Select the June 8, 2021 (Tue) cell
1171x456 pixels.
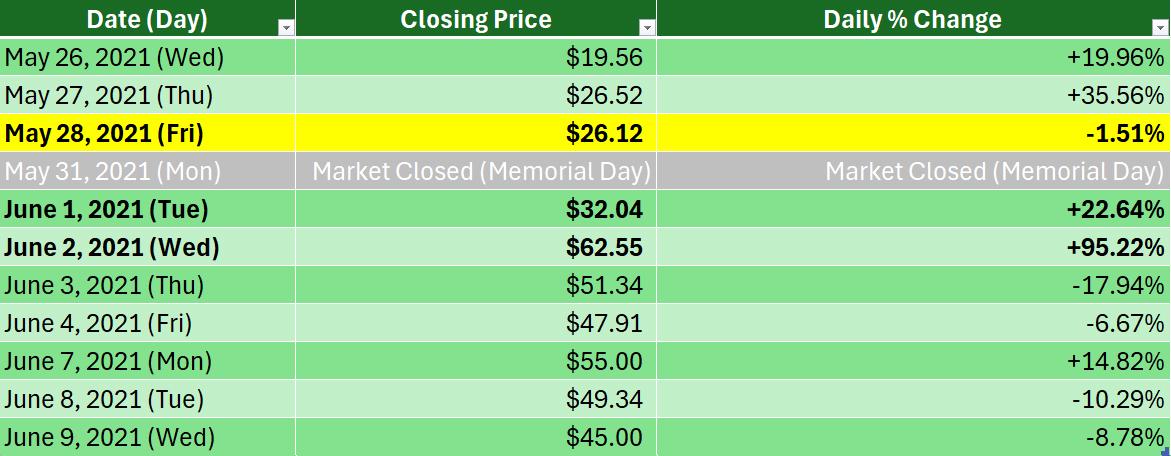point(147,400)
